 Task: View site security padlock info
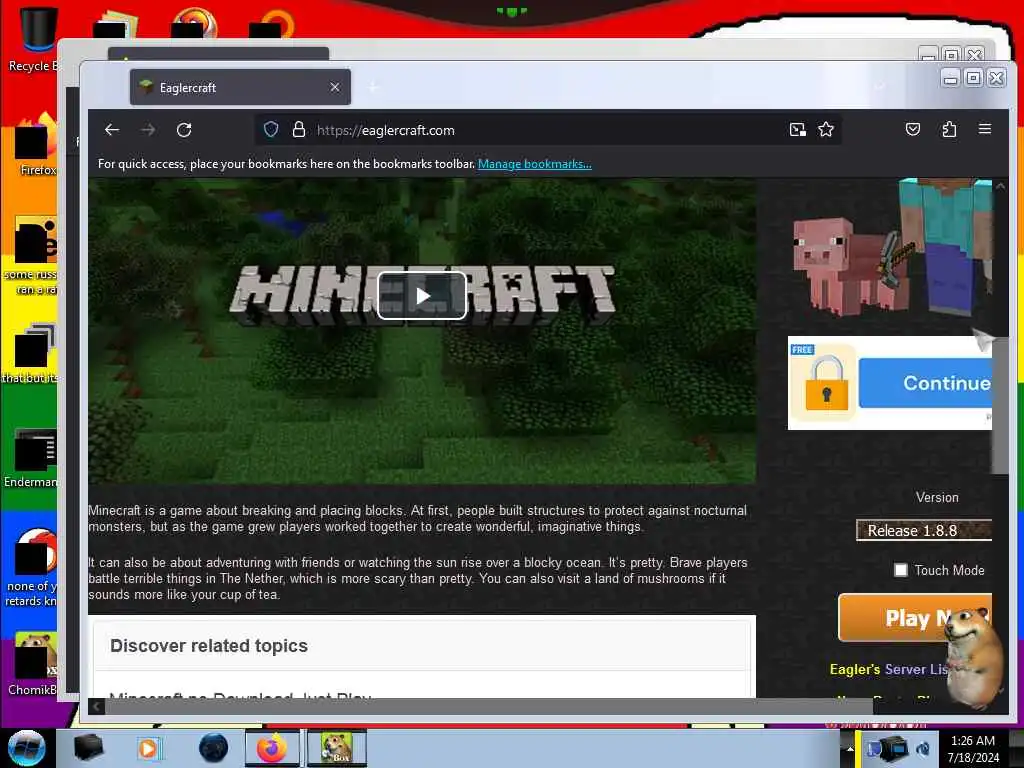pyautogui.click(x=298, y=129)
